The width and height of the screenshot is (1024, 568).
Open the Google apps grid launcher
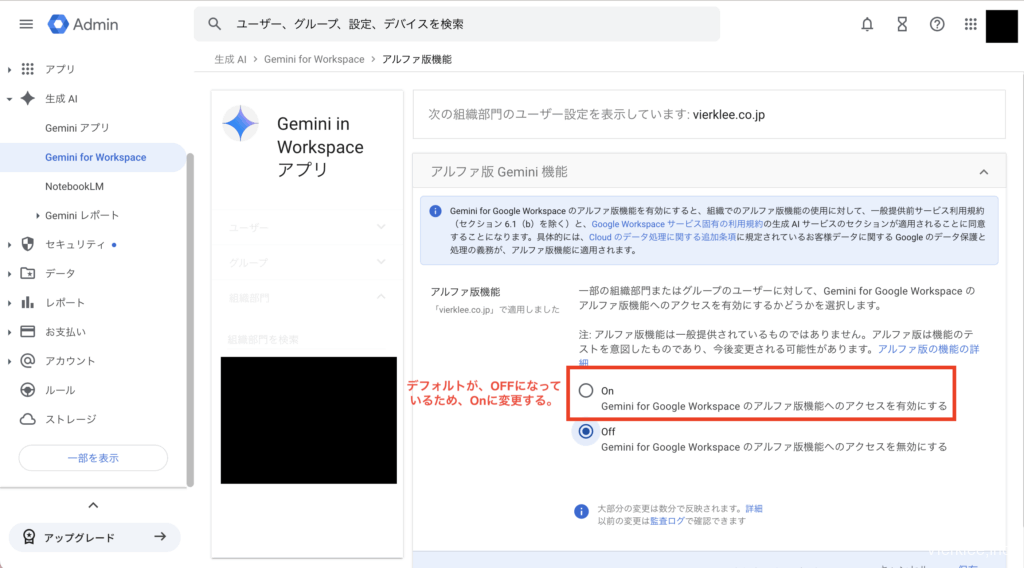pos(970,24)
